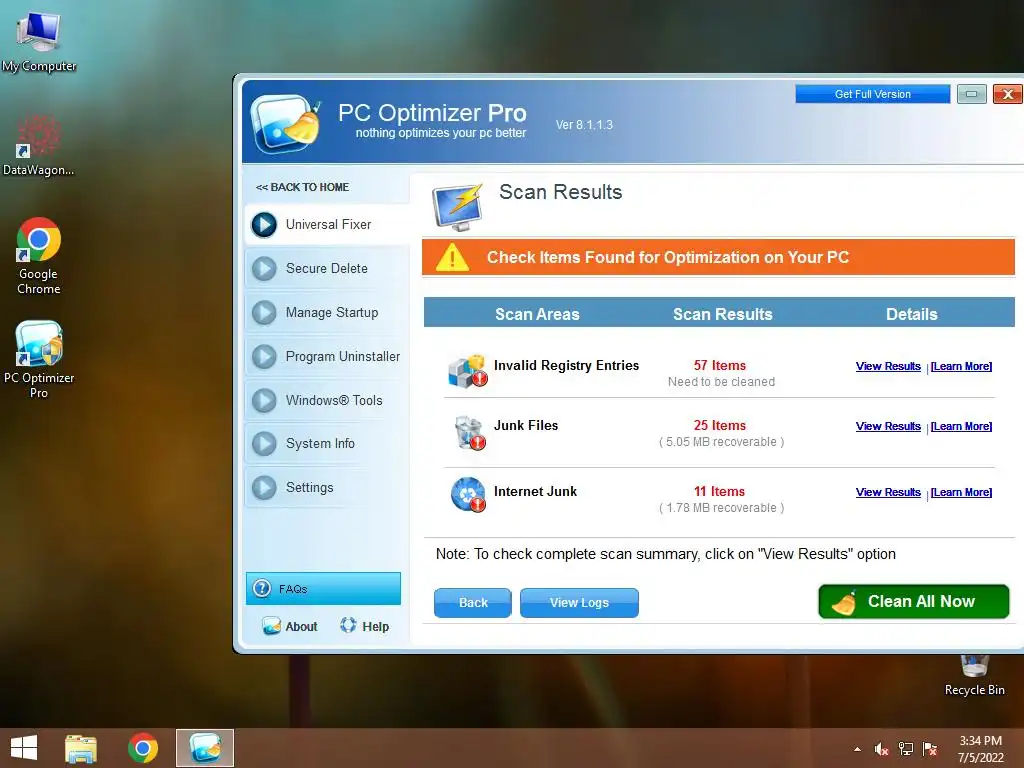Click the Action Center flag icon

930,749
